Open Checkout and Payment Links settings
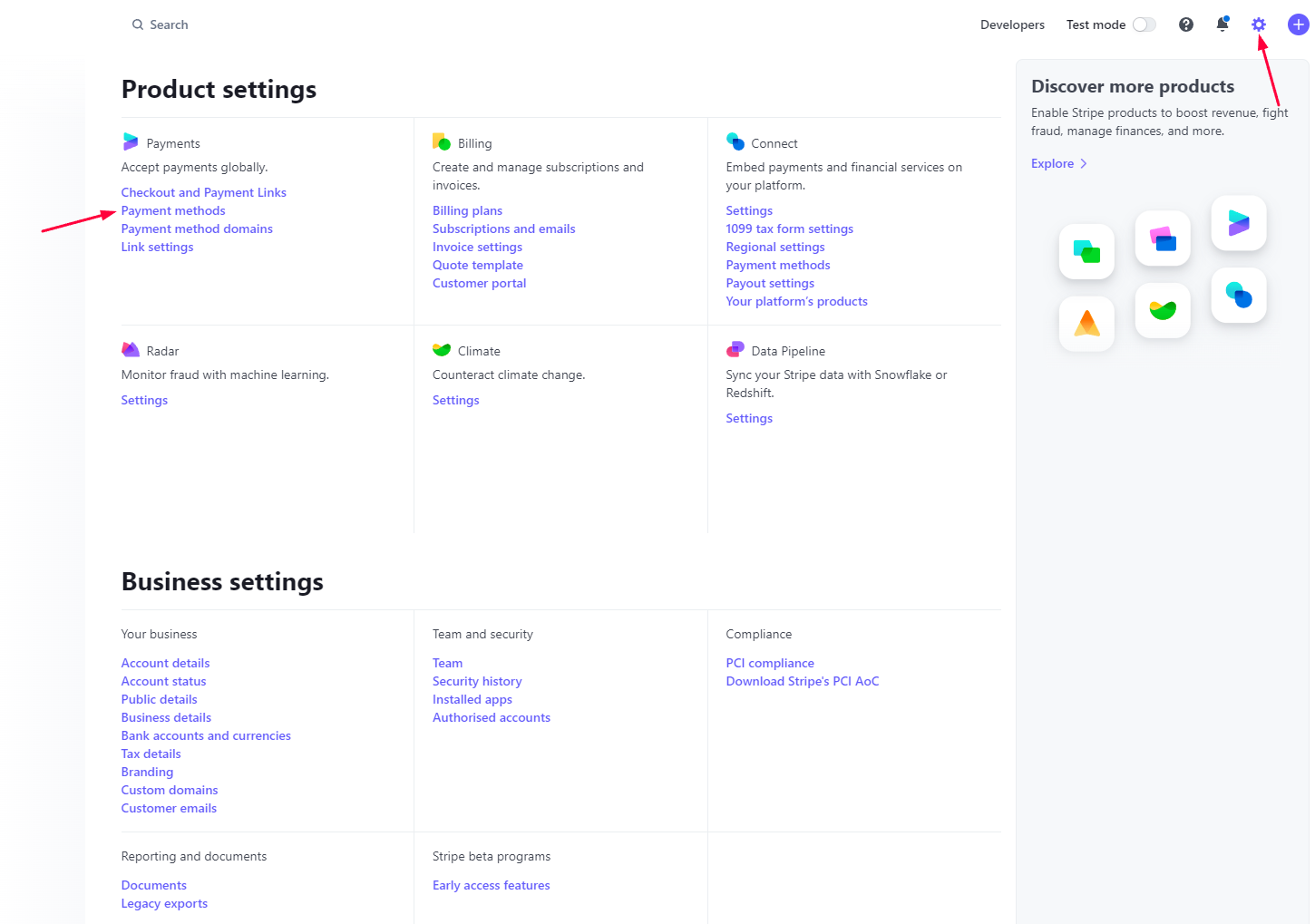The image size is (1315, 924). [204, 192]
